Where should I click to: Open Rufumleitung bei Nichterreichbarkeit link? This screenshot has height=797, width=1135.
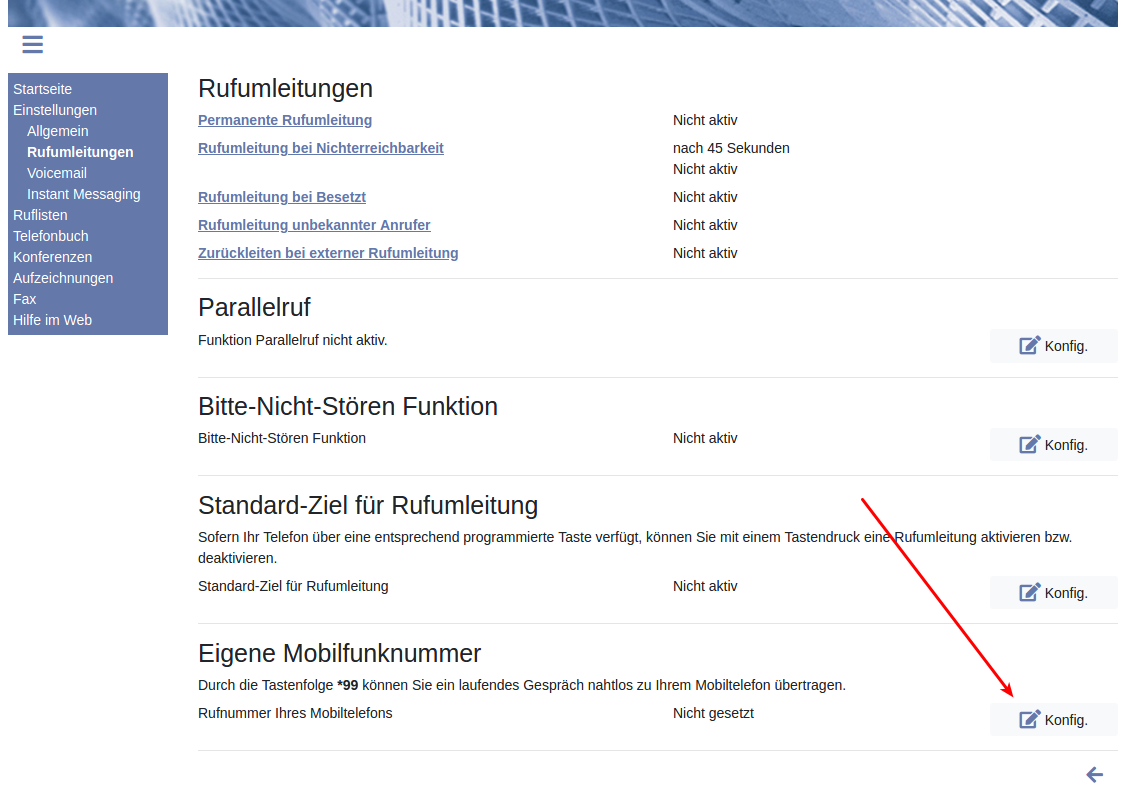pos(321,148)
